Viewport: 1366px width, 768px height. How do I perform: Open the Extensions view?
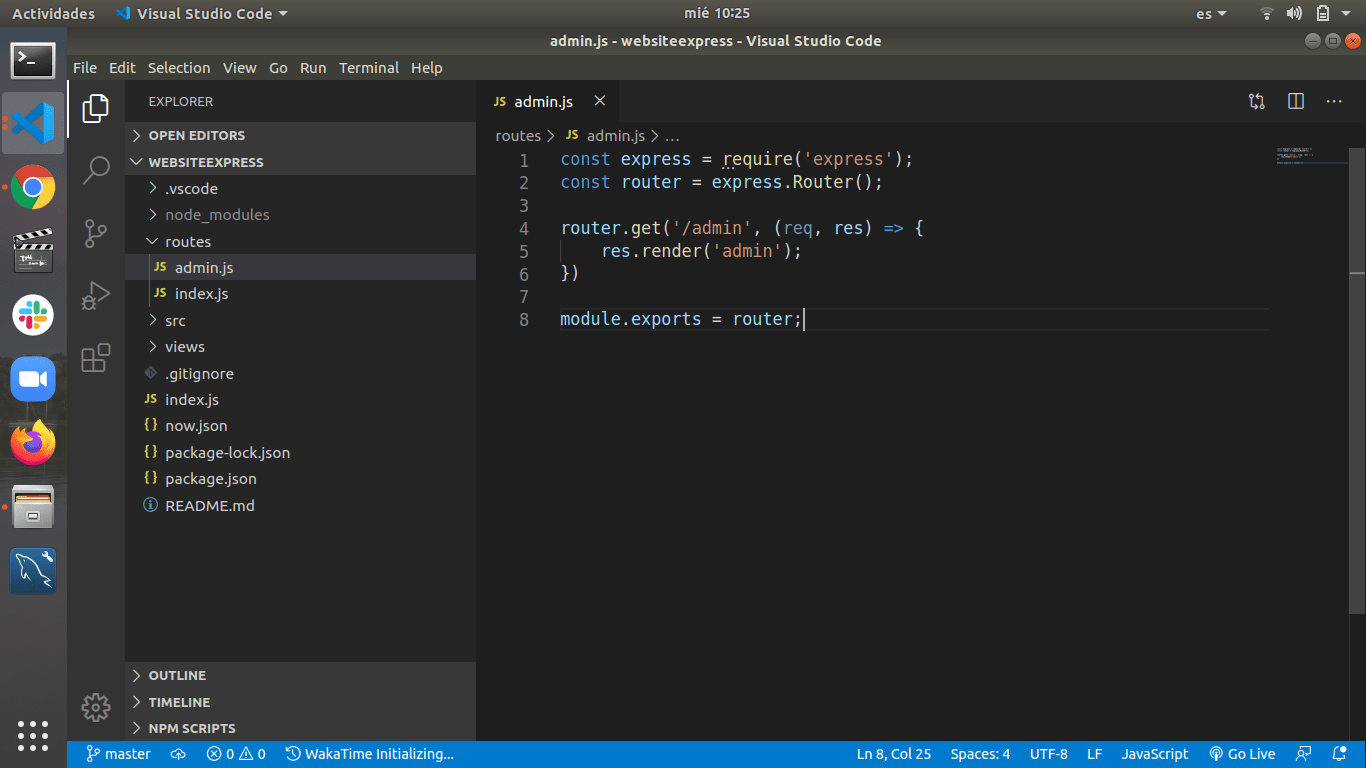click(95, 358)
